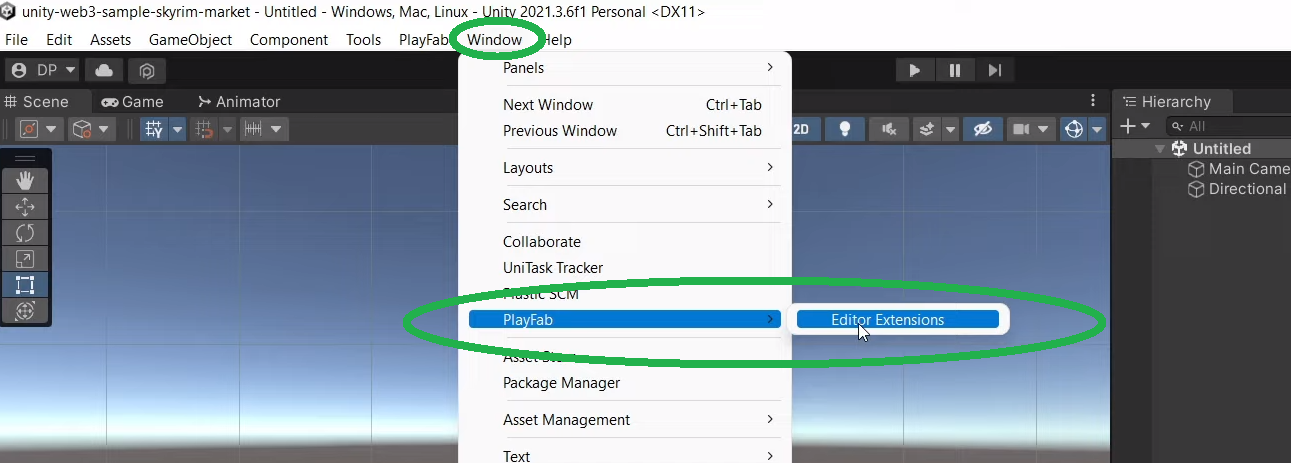
Task: Open UniTask Tracker window
Action: pyautogui.click(x=625, y=268)
